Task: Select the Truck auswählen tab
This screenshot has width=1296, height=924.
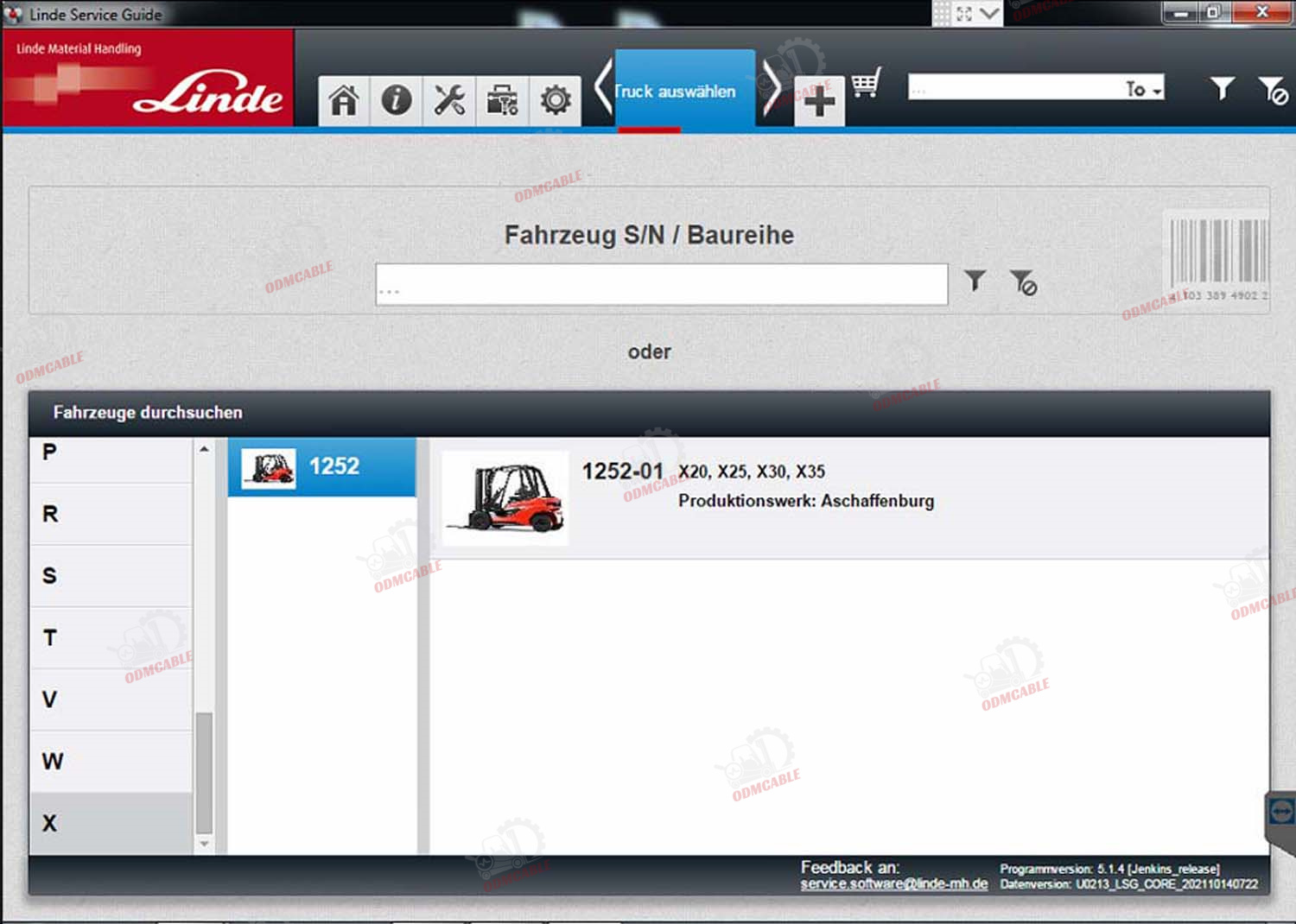Action: pos(684,90)
